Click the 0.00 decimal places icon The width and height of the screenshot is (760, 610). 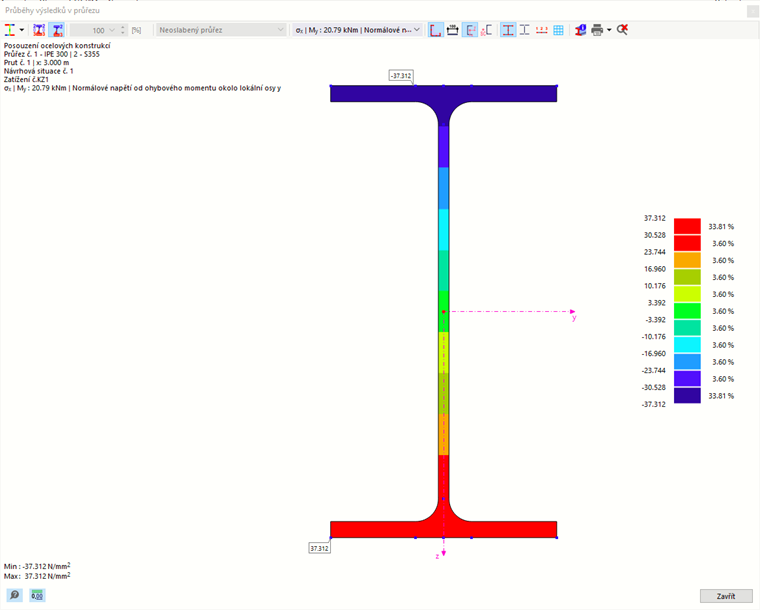tap(37, 595)
